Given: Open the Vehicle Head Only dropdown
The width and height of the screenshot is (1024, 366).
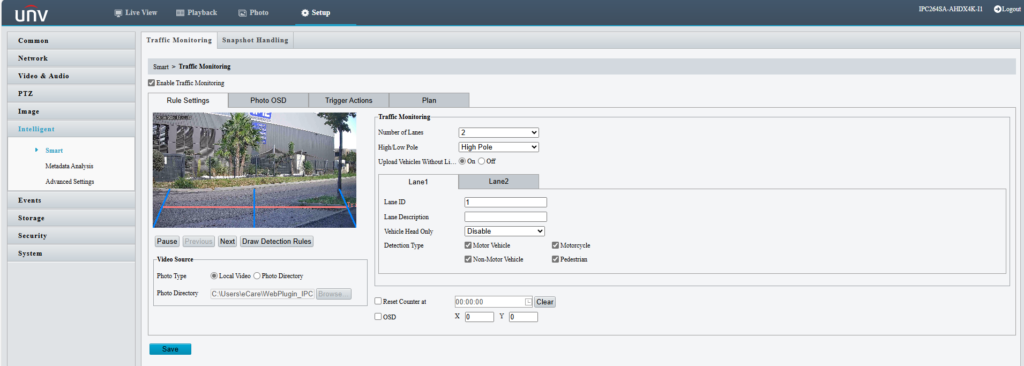Looking at the screenshot, I should (504, 231).
